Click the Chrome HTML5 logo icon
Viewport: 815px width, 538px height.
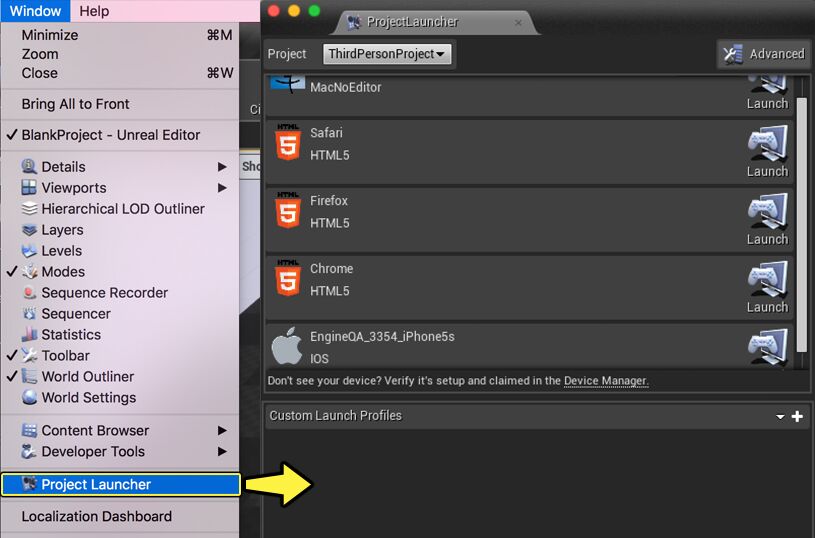(x=288, y=278)
